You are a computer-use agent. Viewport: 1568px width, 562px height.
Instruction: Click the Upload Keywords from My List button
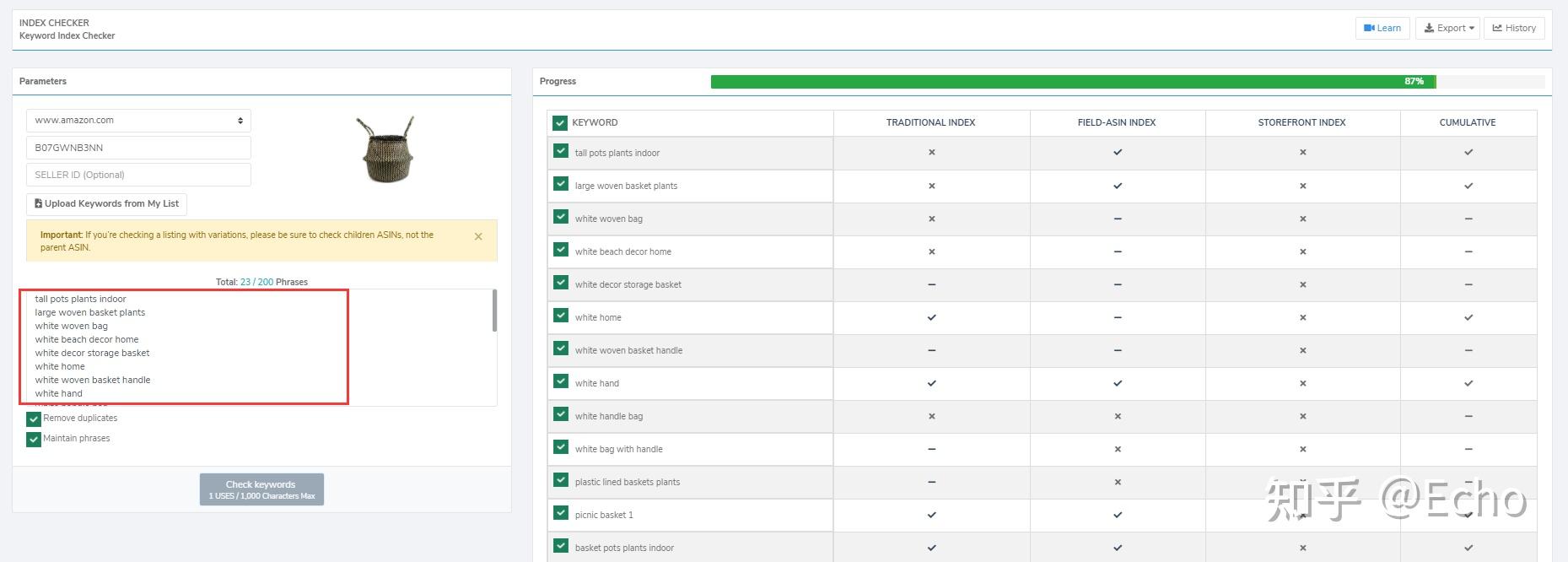[106, 203]
